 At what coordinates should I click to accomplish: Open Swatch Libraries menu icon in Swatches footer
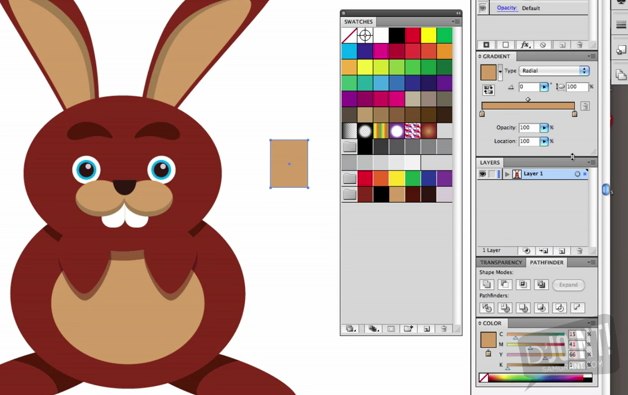[x=351, y=329]
